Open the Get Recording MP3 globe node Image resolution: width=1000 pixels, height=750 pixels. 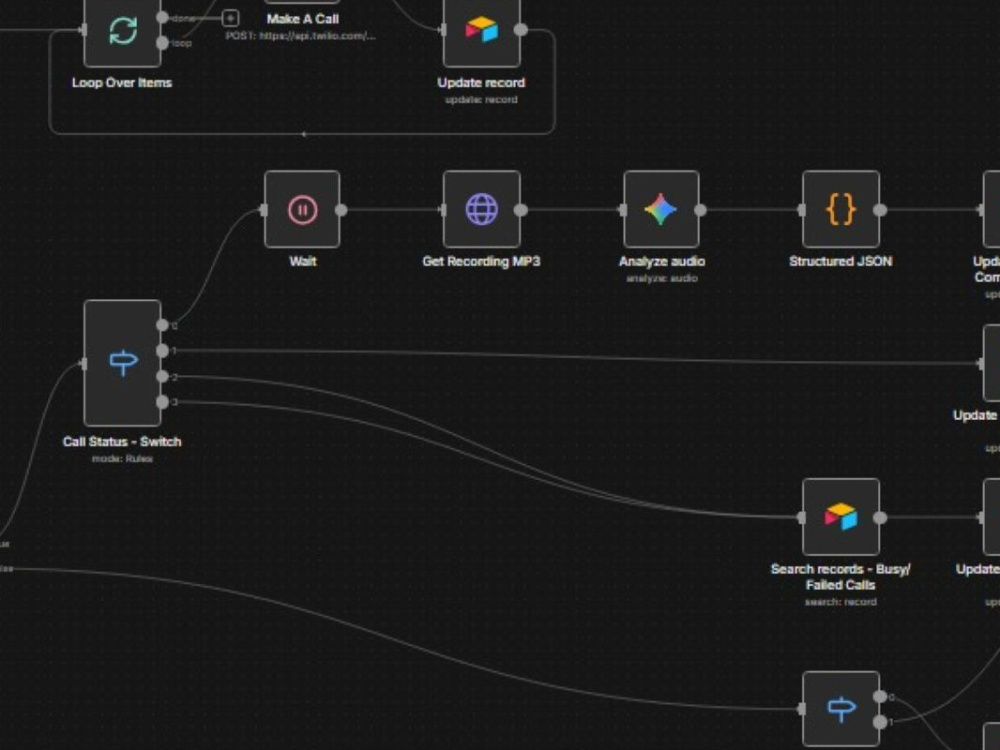[x=482, y=209]
